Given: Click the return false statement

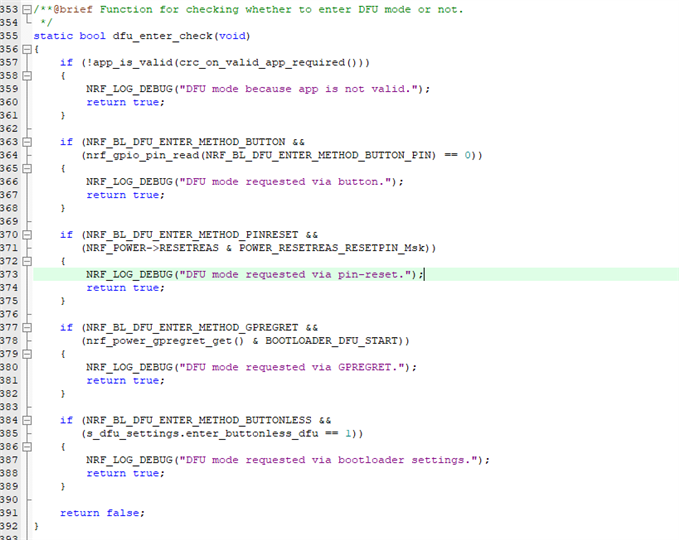Looking at the screenshot, I should [x=102, y=513].
